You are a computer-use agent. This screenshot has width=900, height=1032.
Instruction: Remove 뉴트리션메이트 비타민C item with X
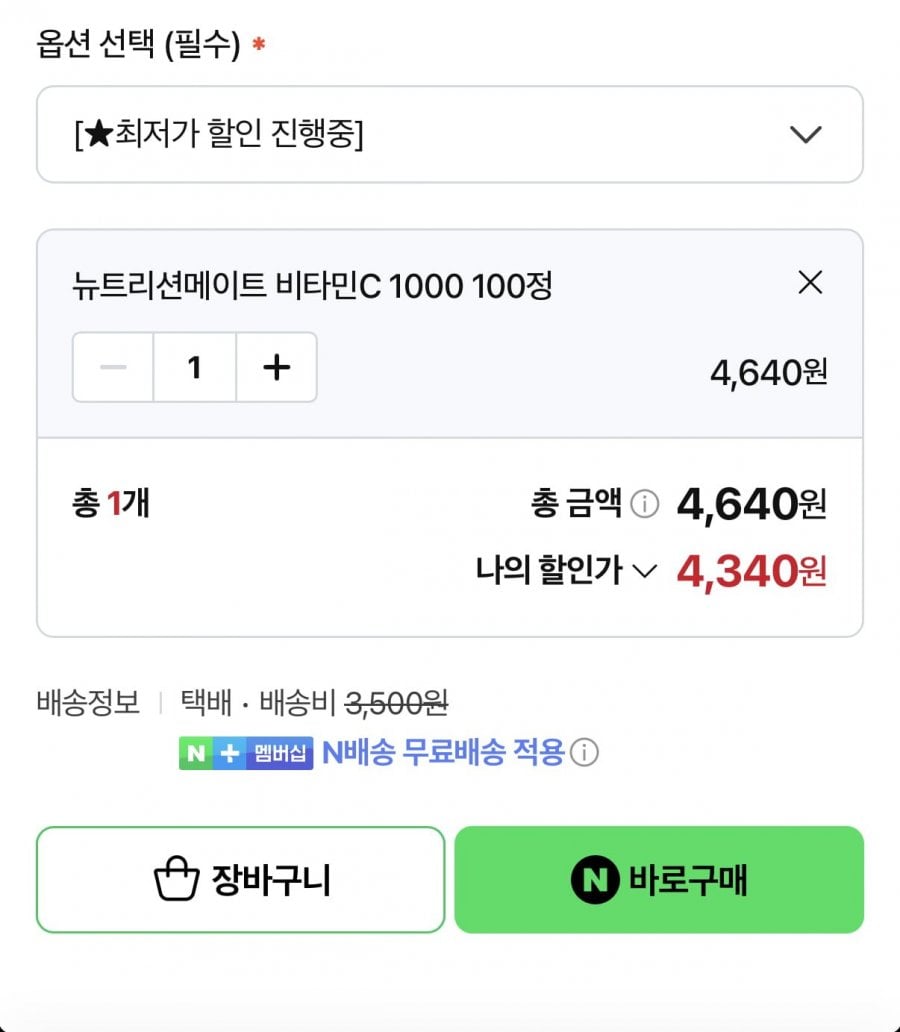tap(810, 283)
